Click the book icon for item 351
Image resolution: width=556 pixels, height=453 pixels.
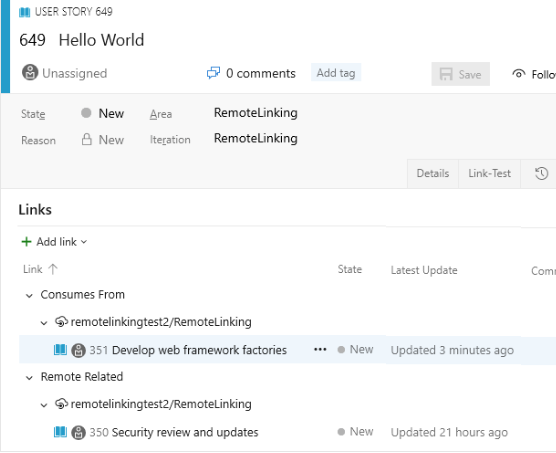pyautogui.click(x=60, y=350)
